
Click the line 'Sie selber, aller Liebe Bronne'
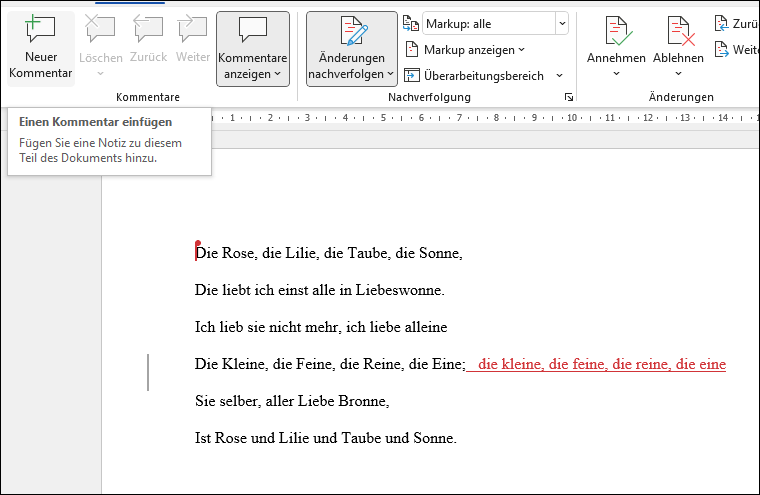292,401
